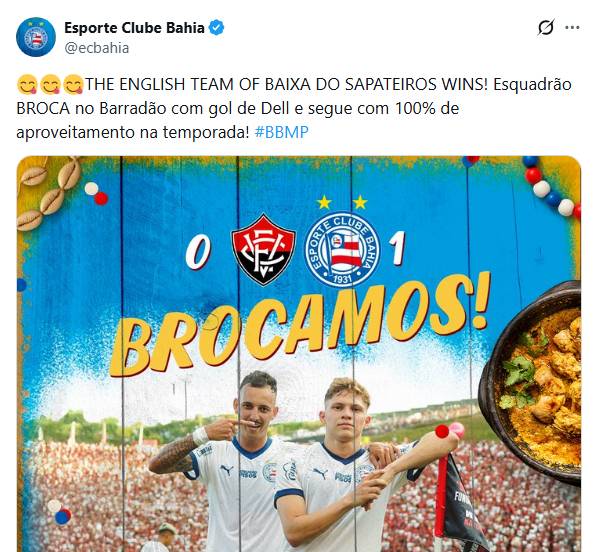
Task: Click the moqueca dish in the image
Action: click(x=532, y=382)
